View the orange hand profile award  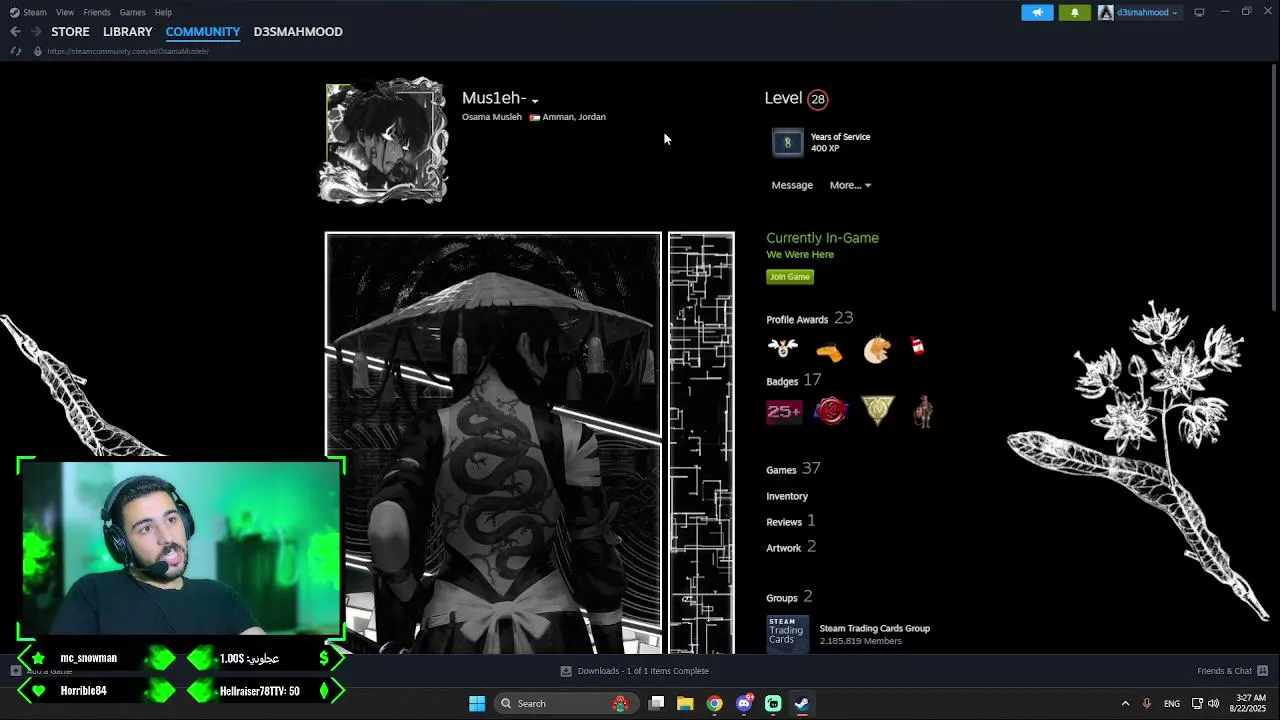tap(829, 351)
